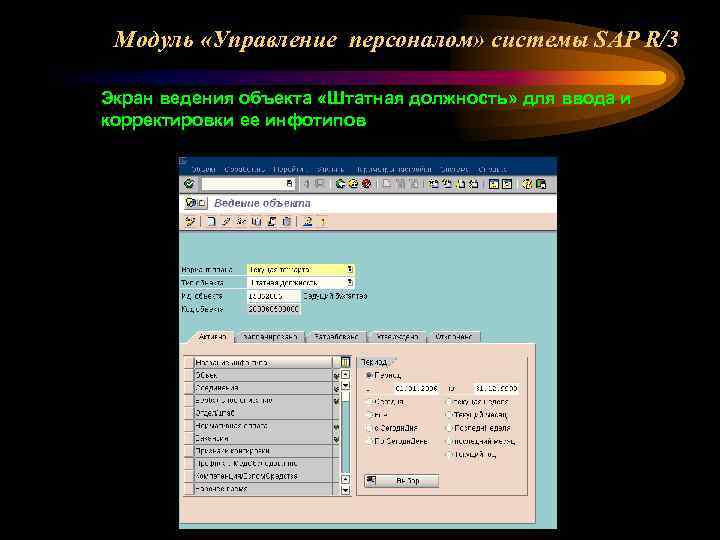
Task: Open the Справка menu
Action: tap(492, 169)
